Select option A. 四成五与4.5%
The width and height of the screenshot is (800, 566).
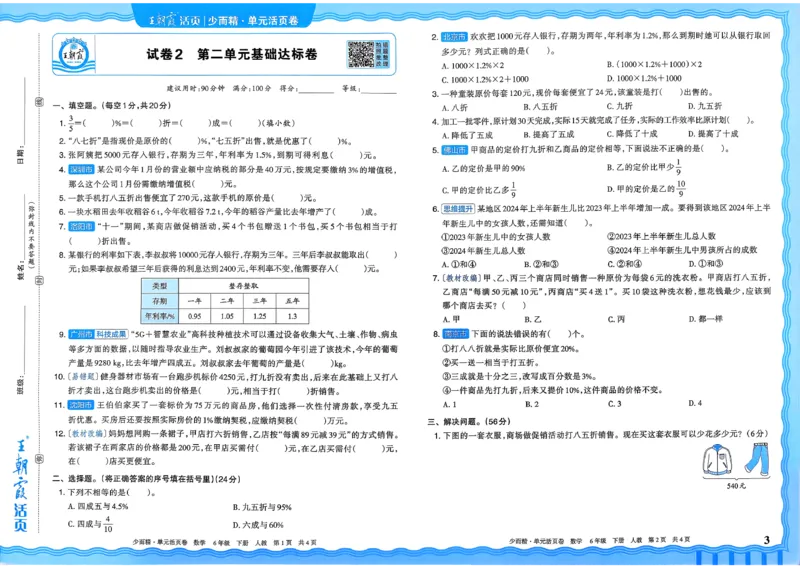pyautogui.click(x=98, y=506)
